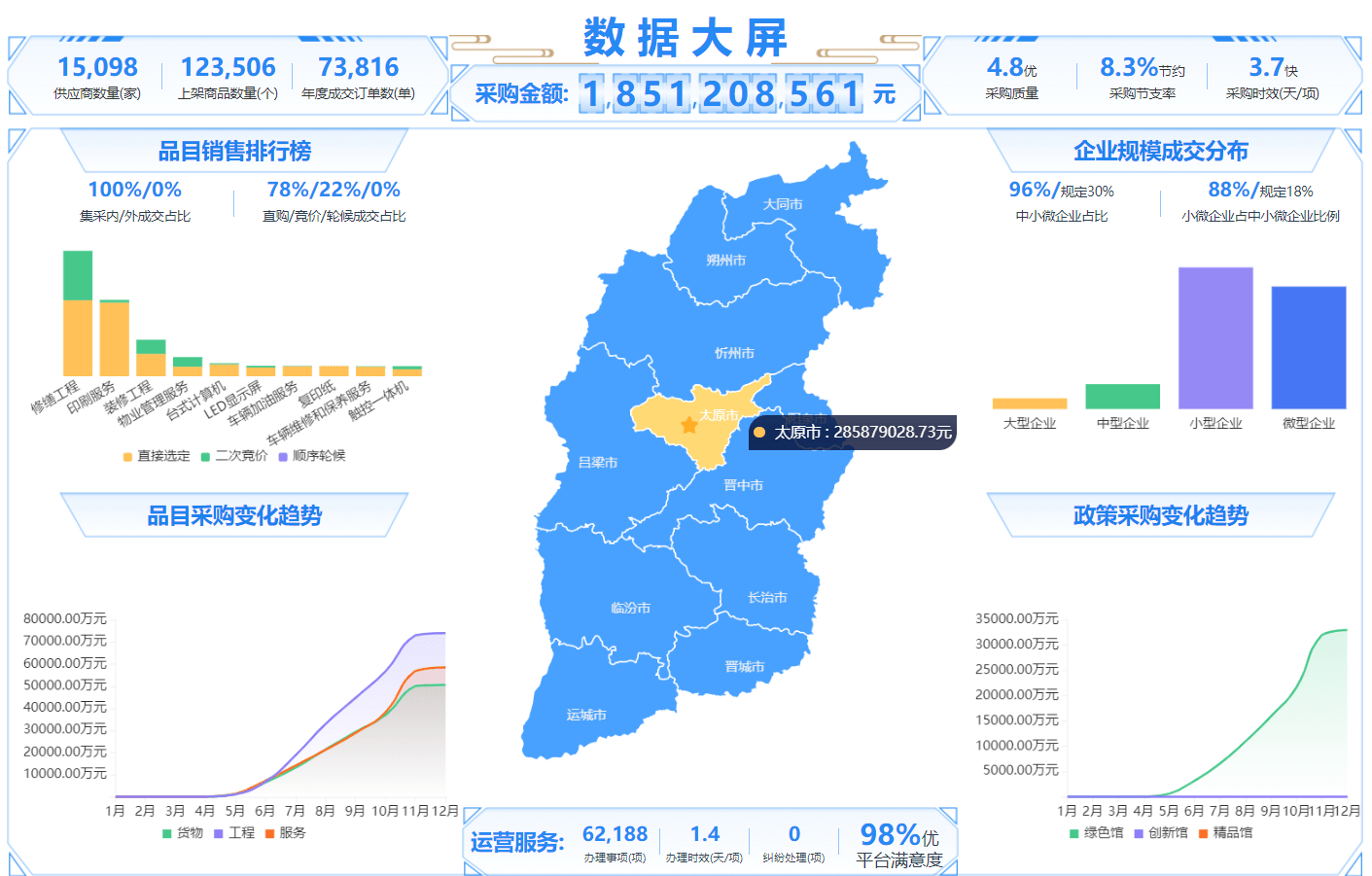Click the 96% 中小微企业占比 value

[1061, 190]
